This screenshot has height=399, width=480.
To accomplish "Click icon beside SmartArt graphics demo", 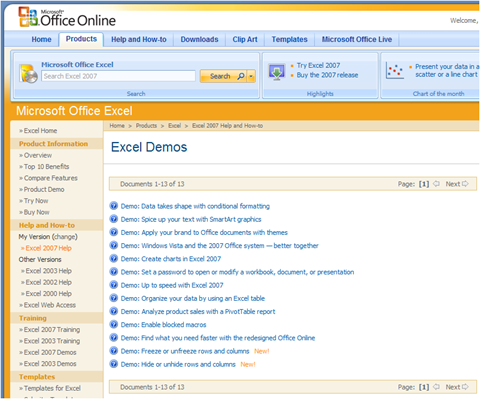I will (x=114, y=219).
